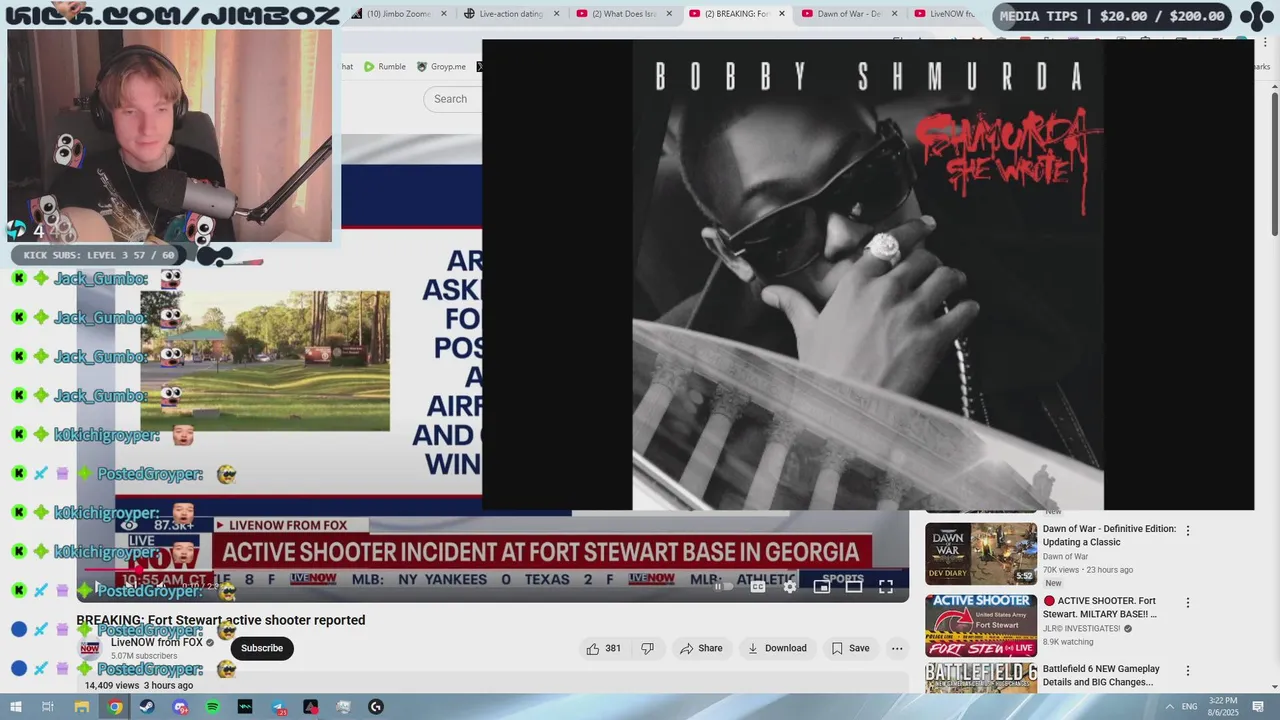Click the Share button
1280x720 pixels.
[701, 648]
